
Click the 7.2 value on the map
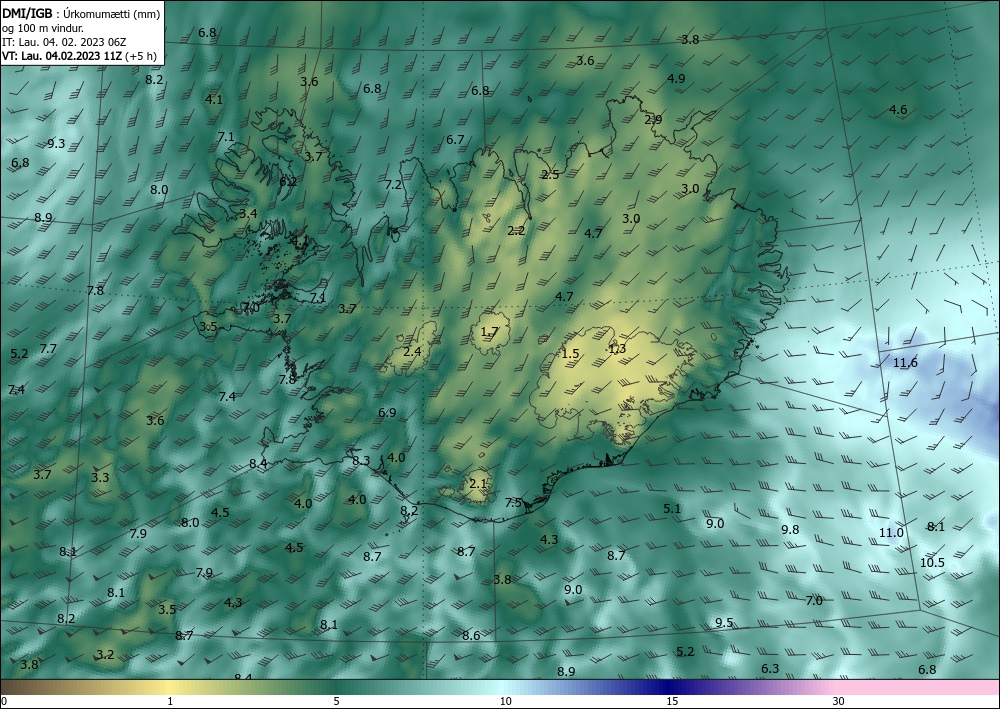coord(393,185)
